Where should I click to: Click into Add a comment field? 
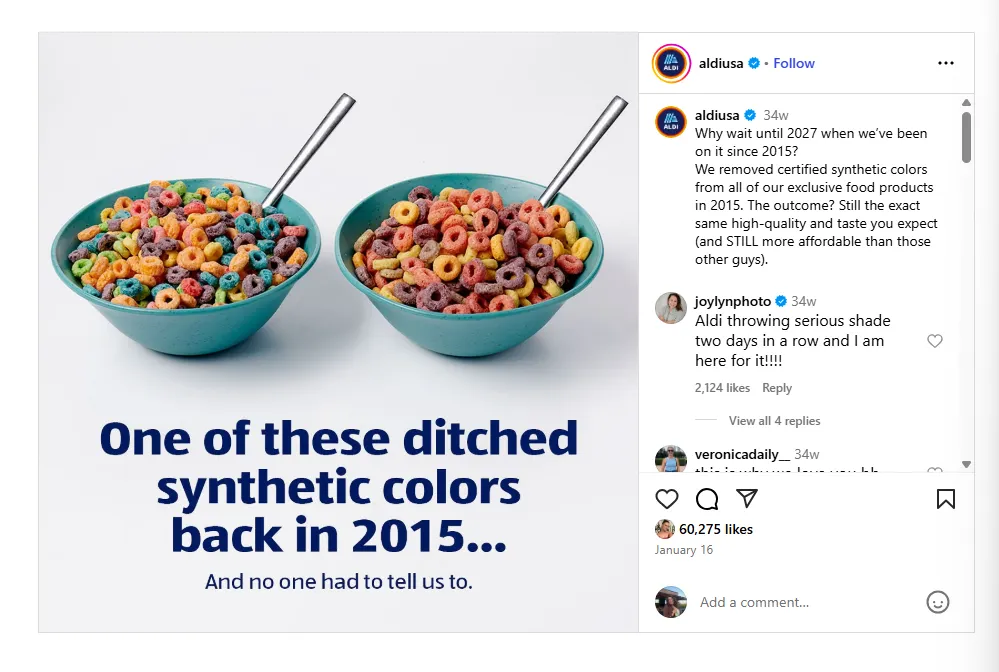point(800,602)
